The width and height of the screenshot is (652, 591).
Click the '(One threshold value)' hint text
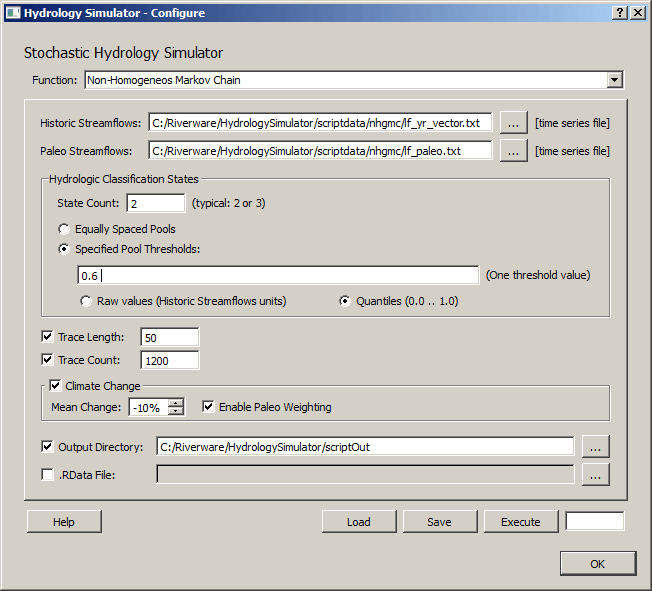tap(538, 275)
